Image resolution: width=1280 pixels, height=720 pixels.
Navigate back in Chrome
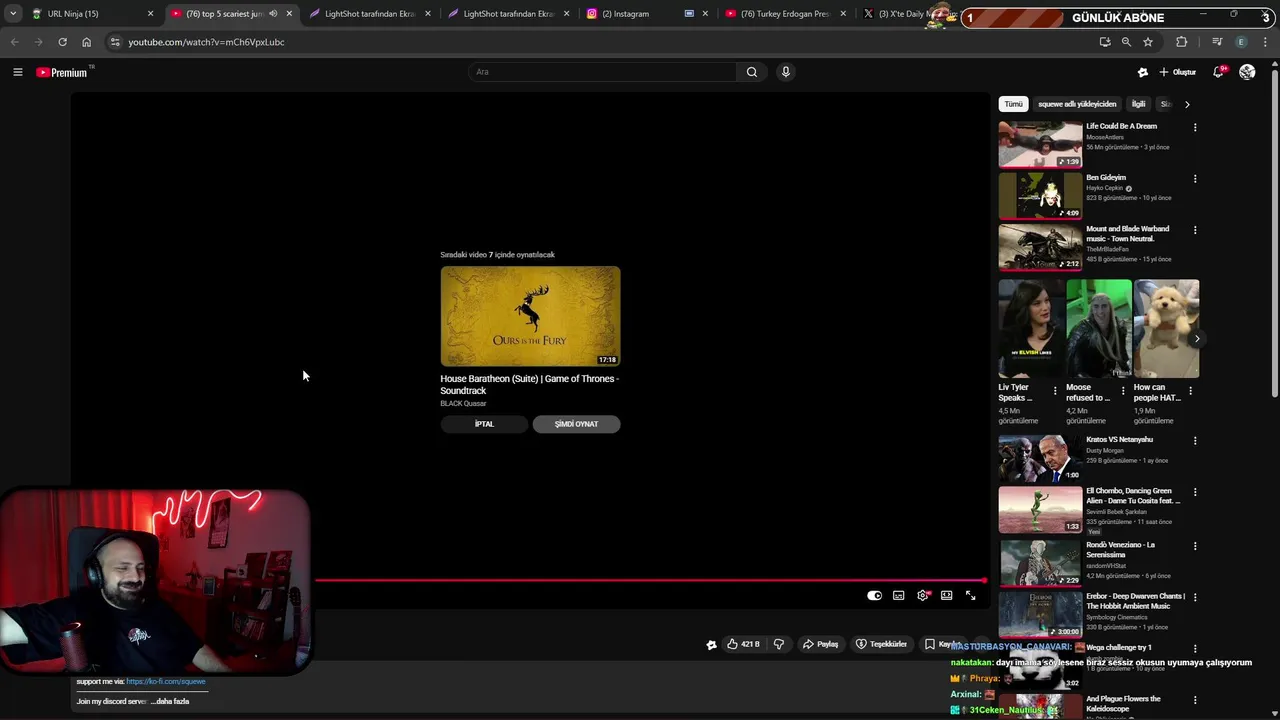[14, 42]
